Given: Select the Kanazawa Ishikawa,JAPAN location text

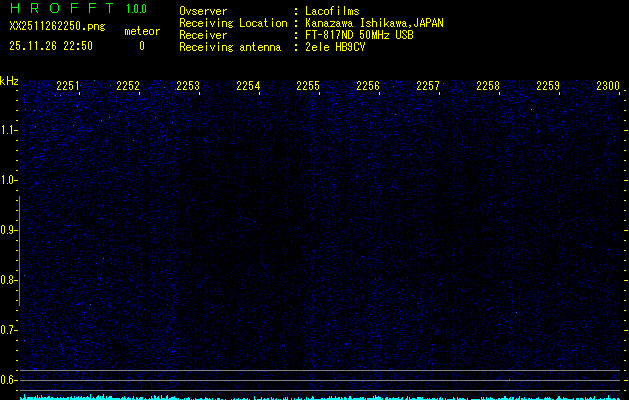Looking at the screenshot, I should coord(374,23).
